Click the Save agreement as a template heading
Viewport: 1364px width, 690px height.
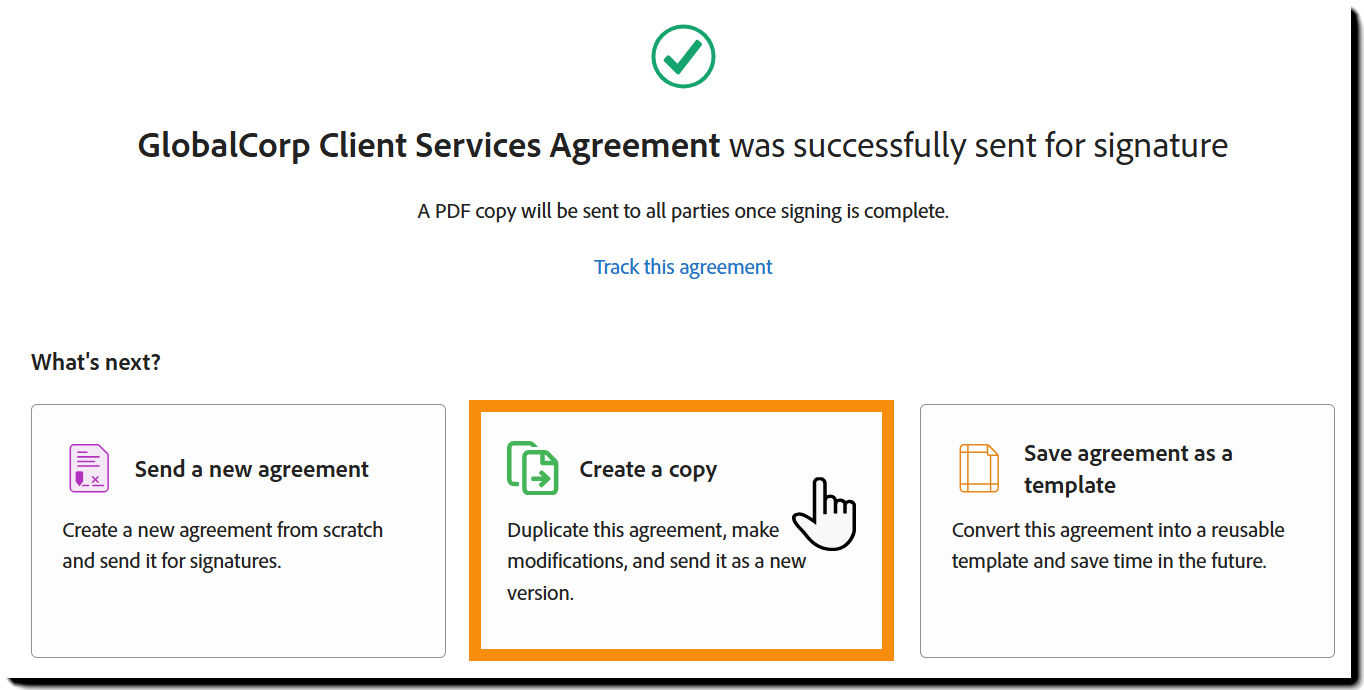(x=1128, y=468)
